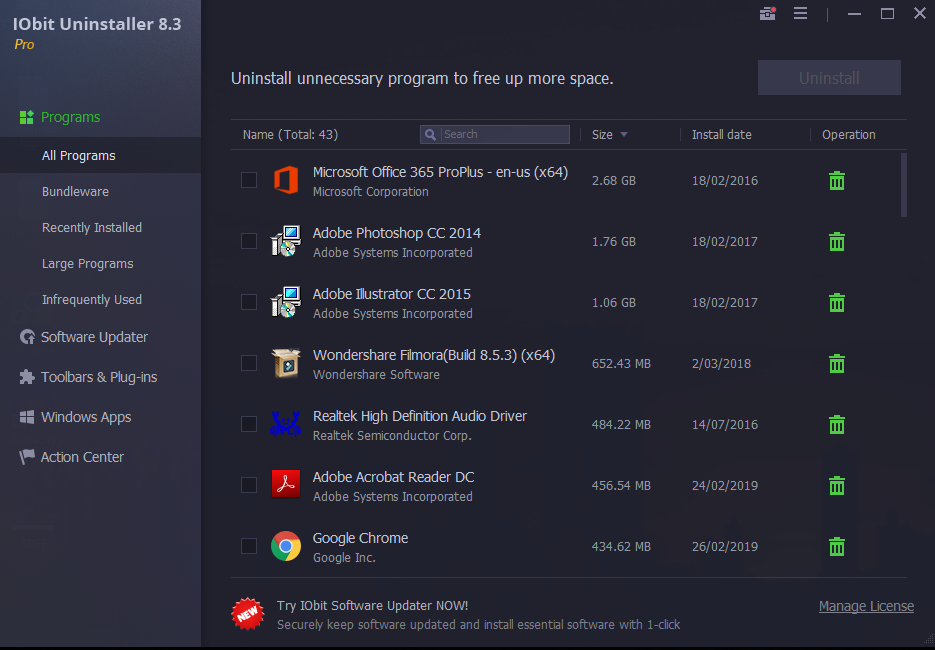Click the Realtek crab logo icon

(x=285, y=424)
